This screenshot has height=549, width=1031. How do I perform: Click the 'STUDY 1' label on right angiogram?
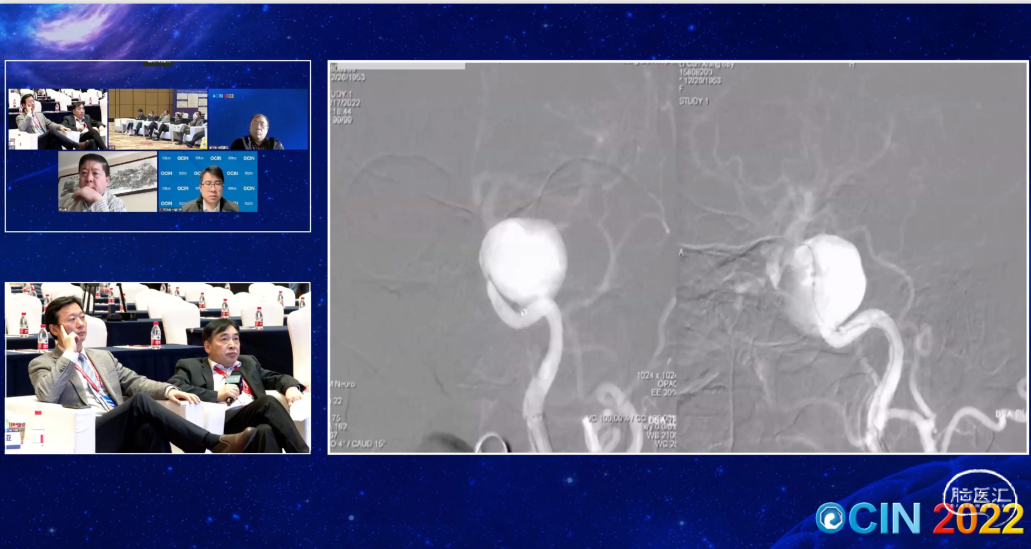[694, 101]
